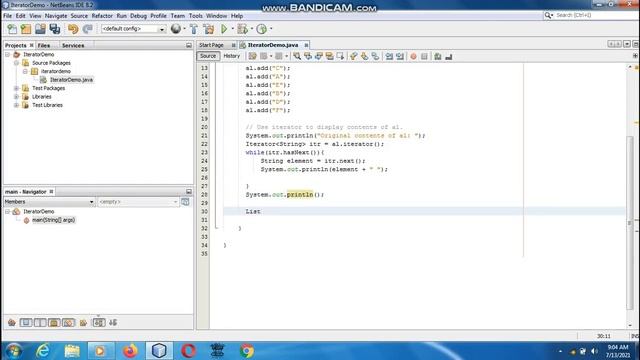Open the Refactor menu

pyautogui.click(x=102, y=16)
